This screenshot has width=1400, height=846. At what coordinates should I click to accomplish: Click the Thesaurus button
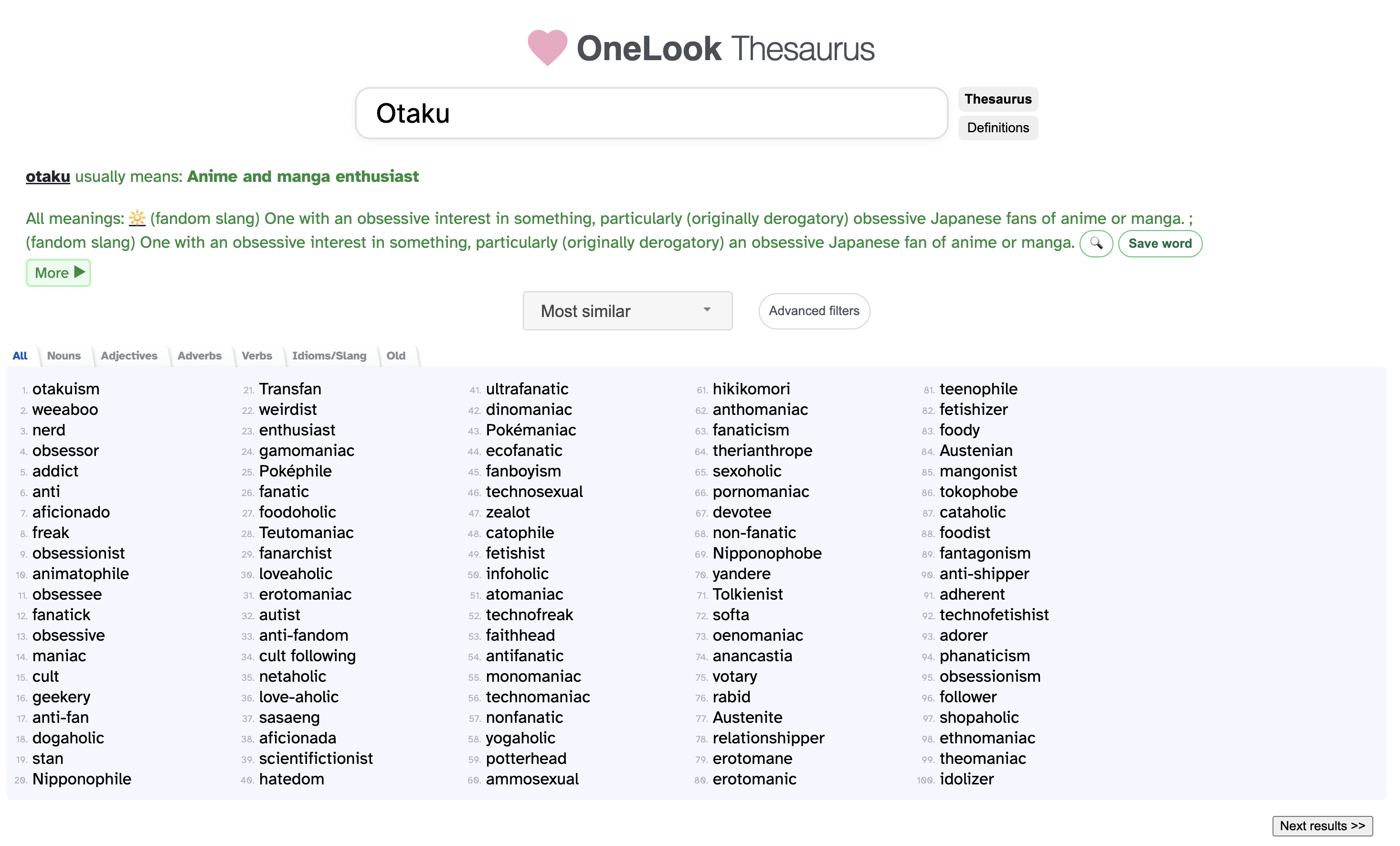pyautogui.click(x=998, y=99)
